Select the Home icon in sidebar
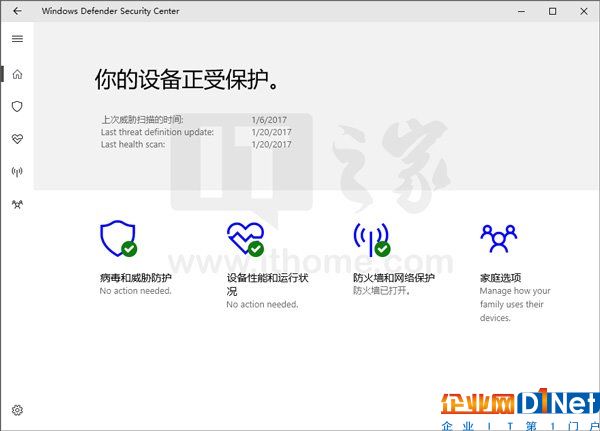 tap(17, 74)
